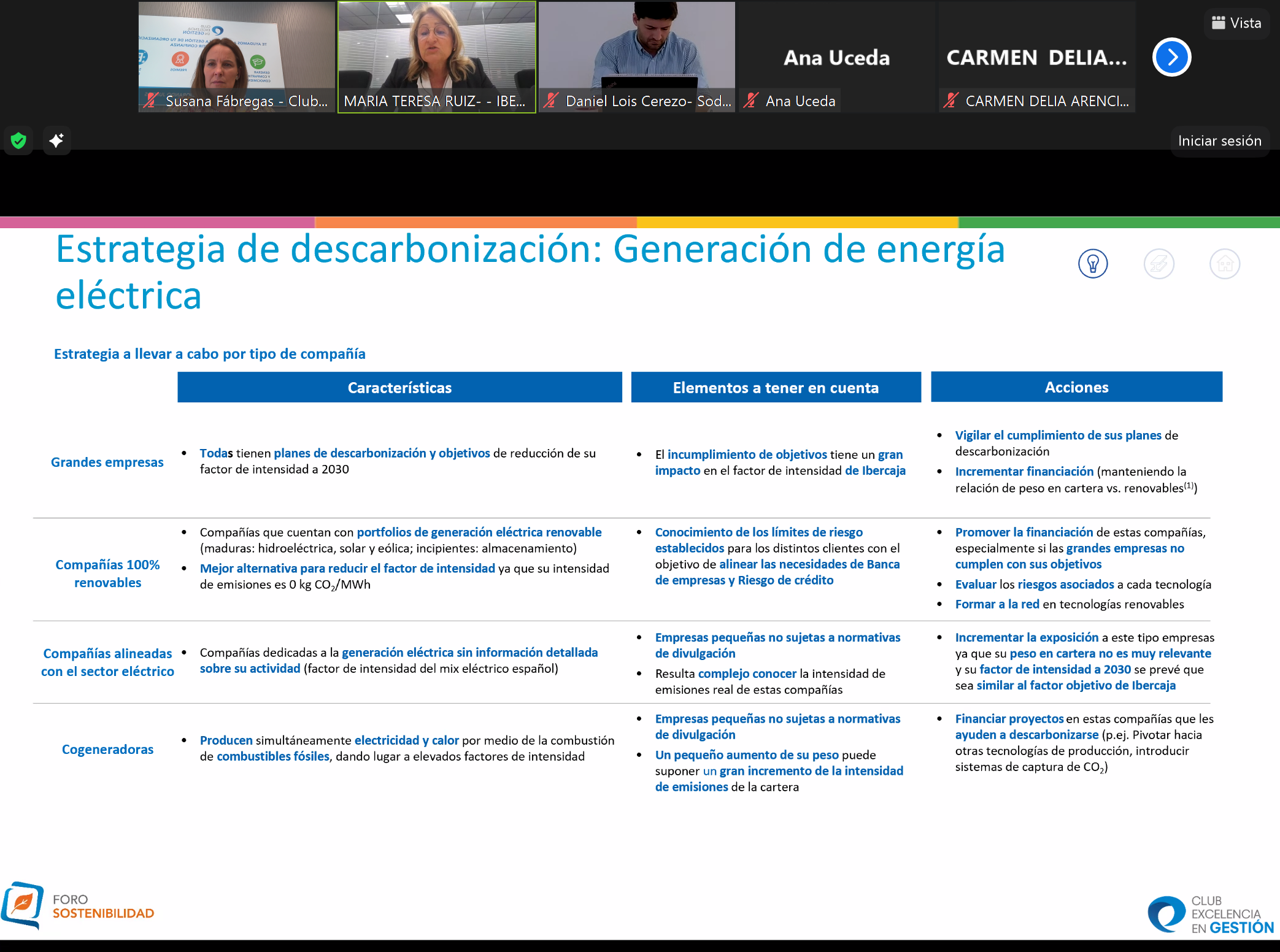Click Daniel Lois Cerezo muted microphone icon
Screen dimensions: 1280x952
tap(551, 101)
